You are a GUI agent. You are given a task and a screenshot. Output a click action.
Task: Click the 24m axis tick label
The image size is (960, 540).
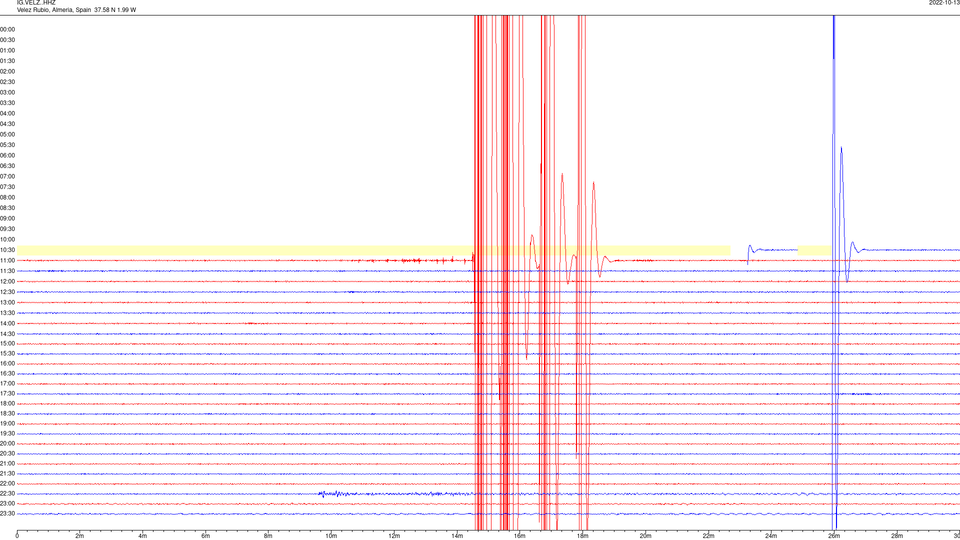[x=771, y=536]
